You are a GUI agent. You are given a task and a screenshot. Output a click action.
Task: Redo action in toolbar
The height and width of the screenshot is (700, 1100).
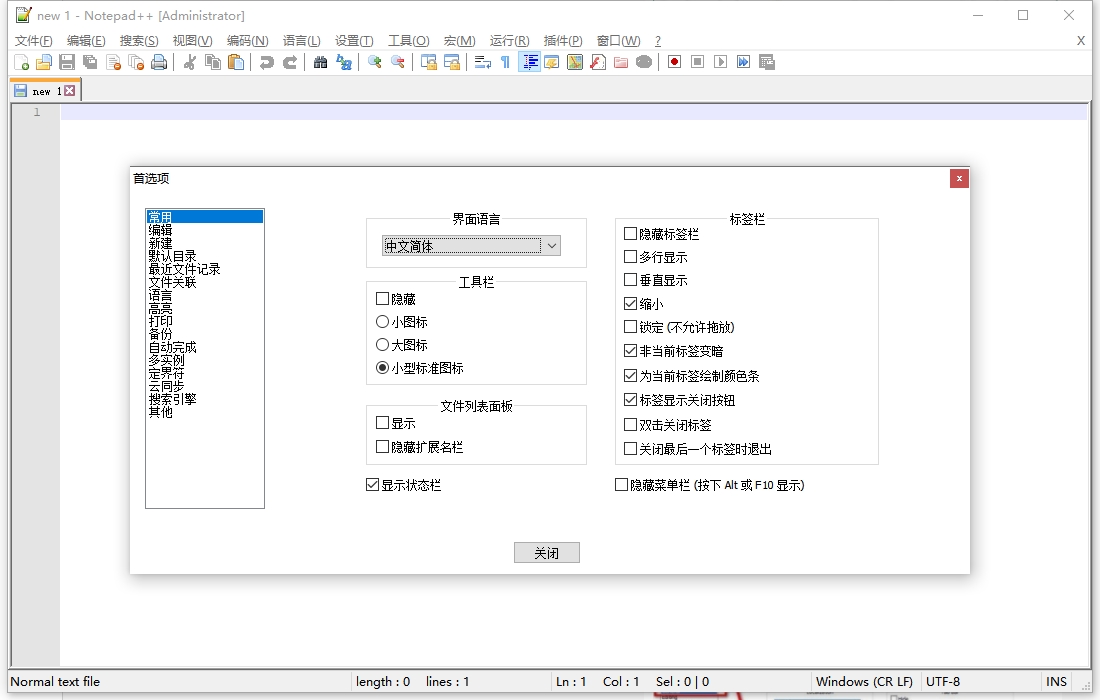coord(290,62)
